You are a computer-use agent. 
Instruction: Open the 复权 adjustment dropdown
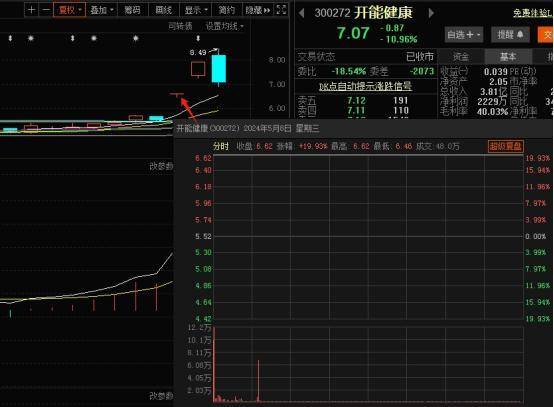click(x=70, y=10)
